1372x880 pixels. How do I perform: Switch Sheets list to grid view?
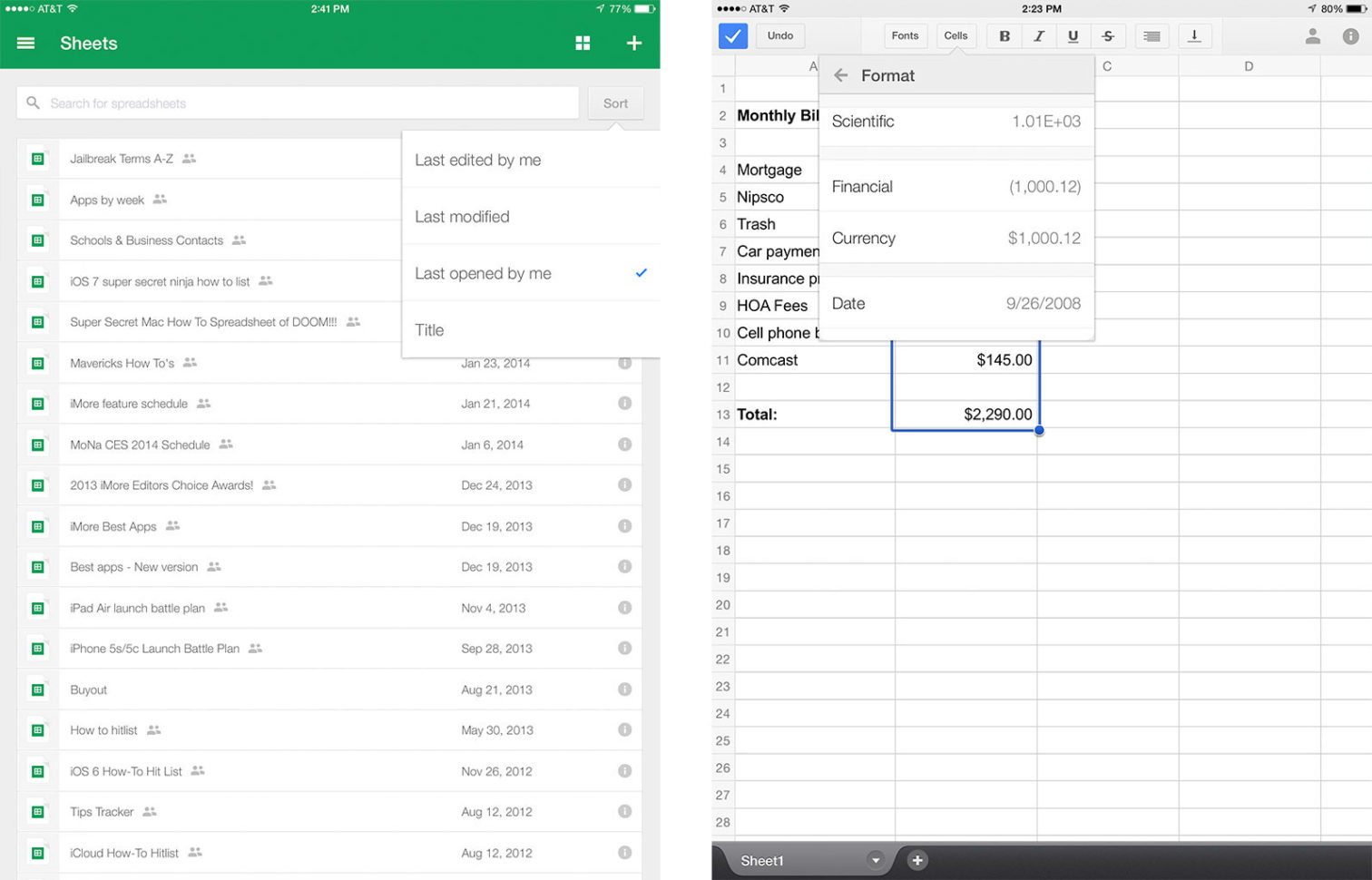(583, 43)
